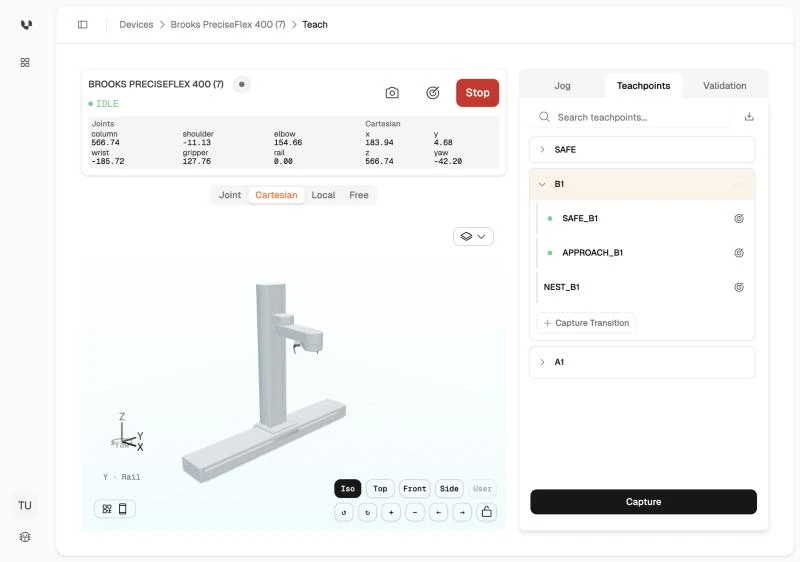This screenshot has width=800, height=562.
Task: Select Joint jog mode
Action: point(230,195)
